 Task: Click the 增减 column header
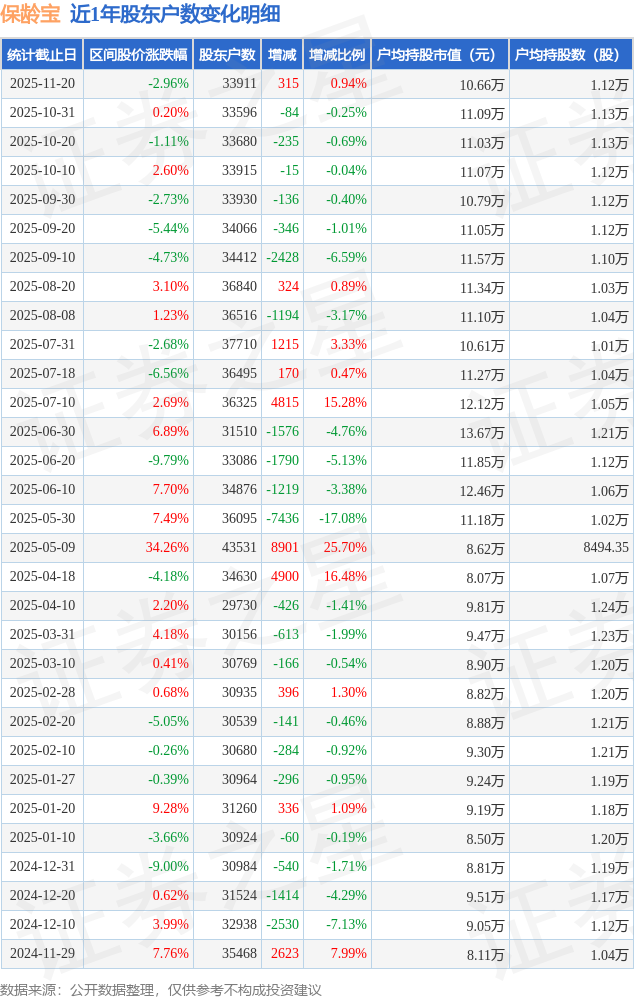click(x=282, y=55)
